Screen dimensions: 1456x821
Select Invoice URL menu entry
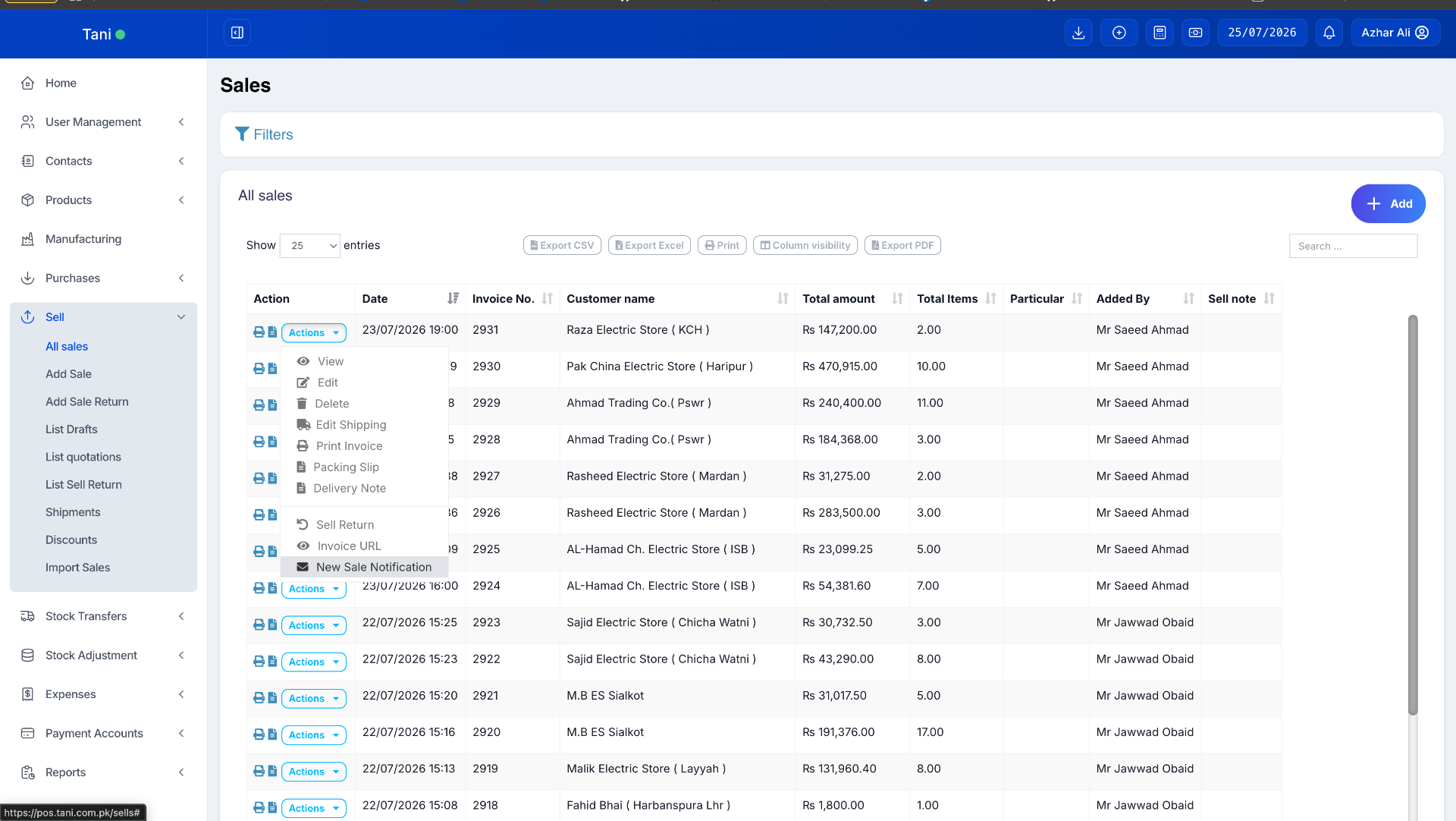click(364, 546)
